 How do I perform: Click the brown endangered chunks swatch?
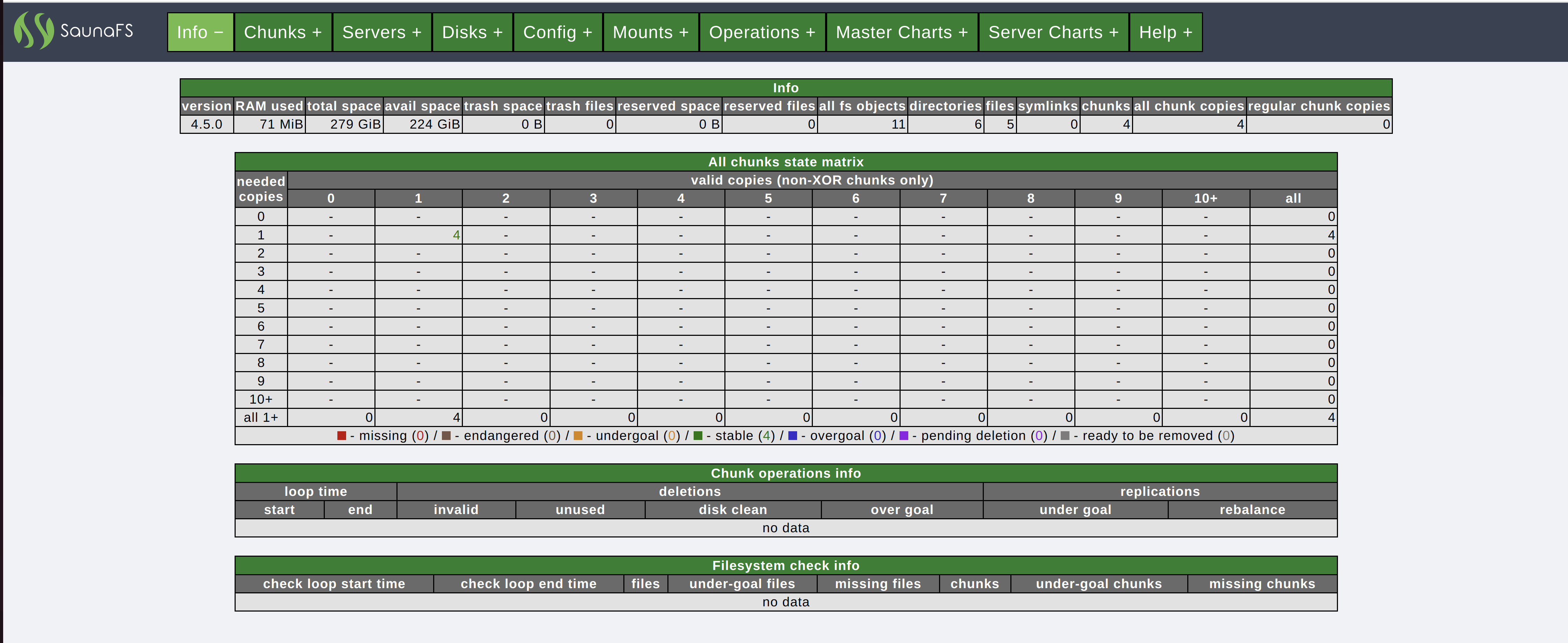pyautogui.click(x=446, y=435)
